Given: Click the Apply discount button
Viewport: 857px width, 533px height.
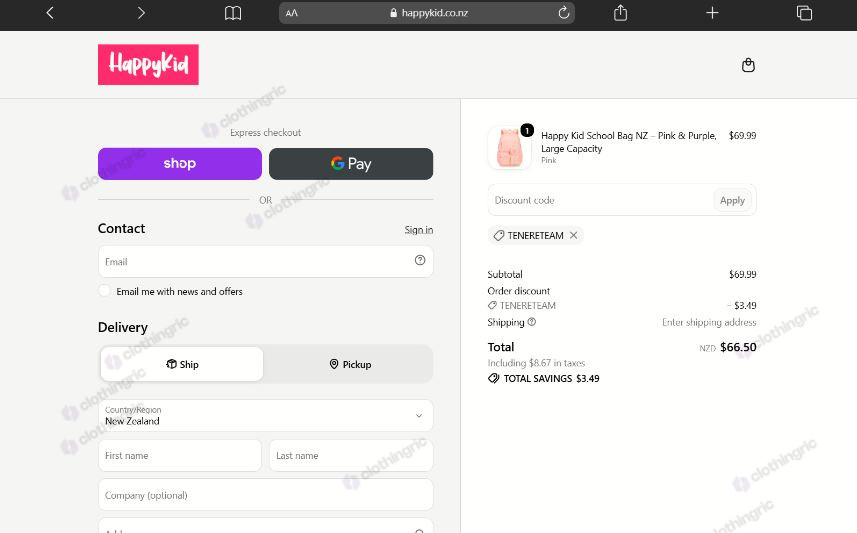Looking at the screenshot, I should [732, 200].
